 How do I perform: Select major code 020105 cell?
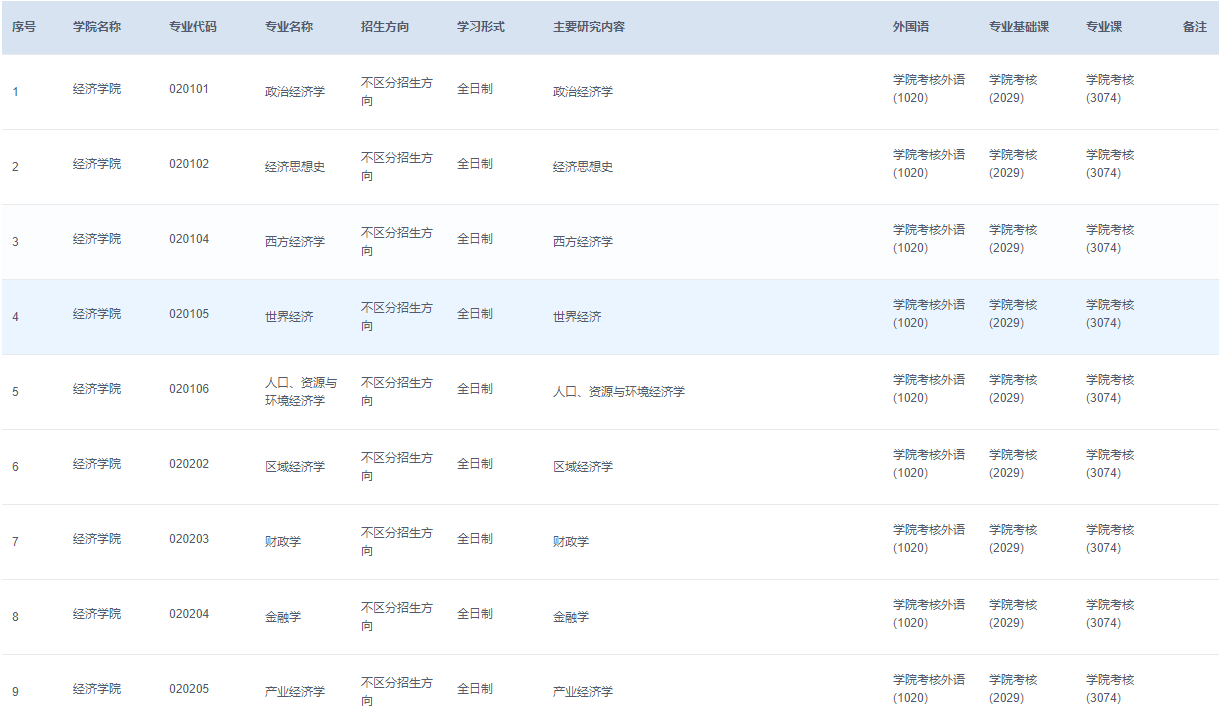coord(189,314)
